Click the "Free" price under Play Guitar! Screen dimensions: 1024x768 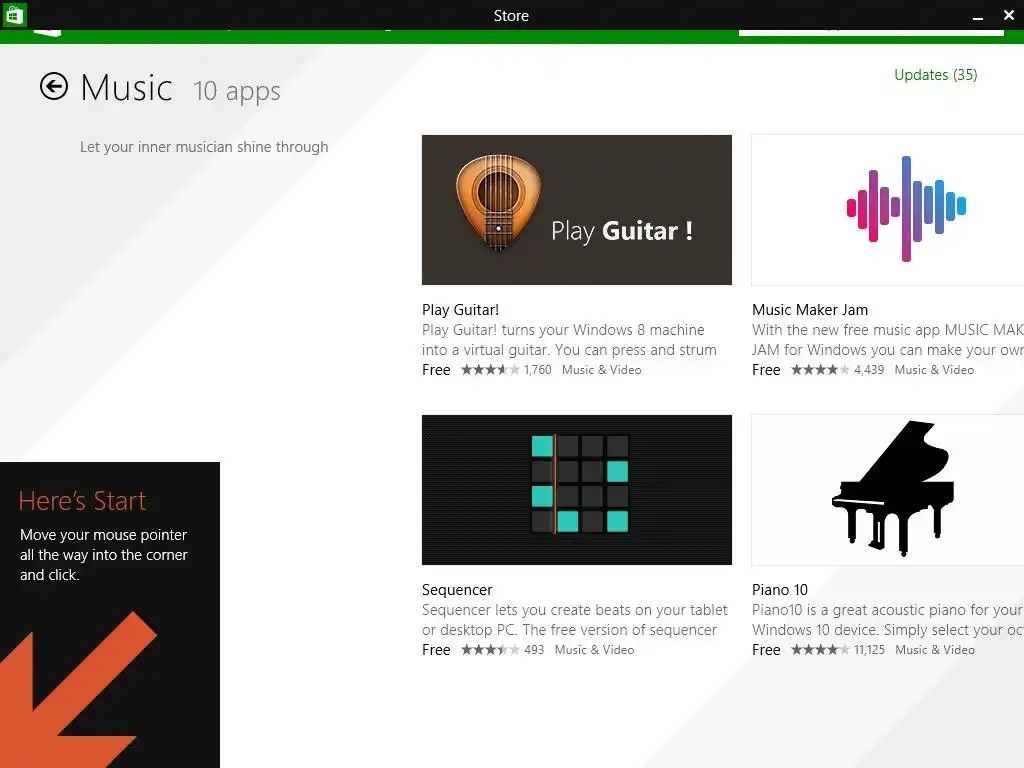click(436, 370)
